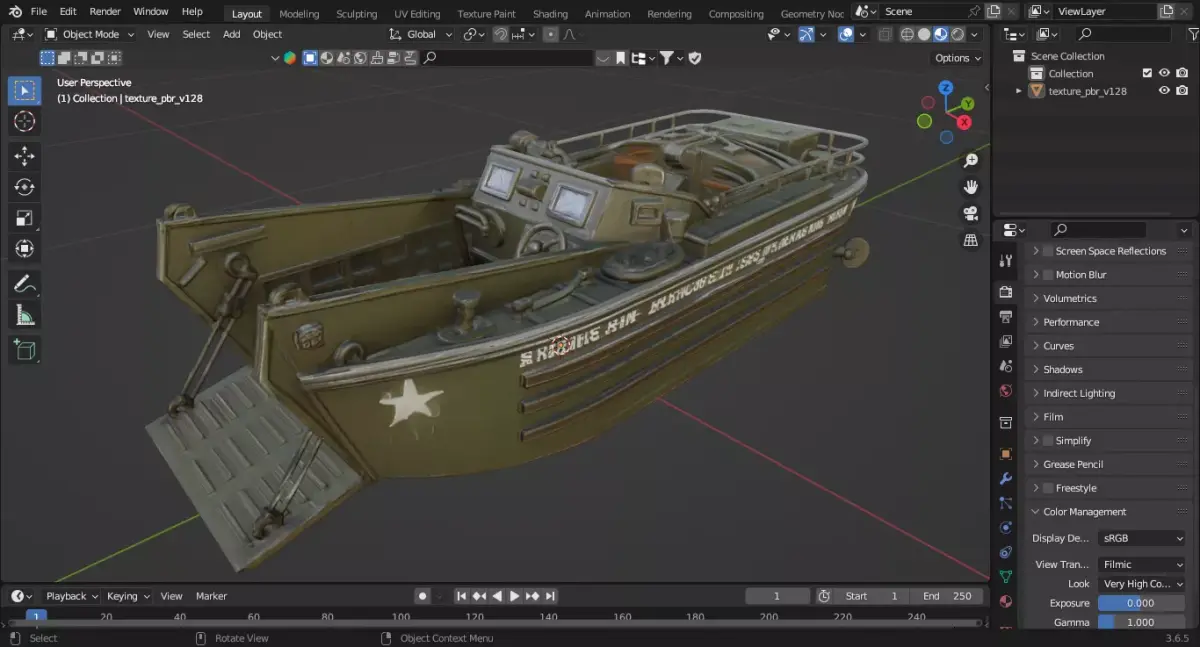The image size is (1200, 647).
Task: Select the Scale tool
Action: [x=25, y=218]
